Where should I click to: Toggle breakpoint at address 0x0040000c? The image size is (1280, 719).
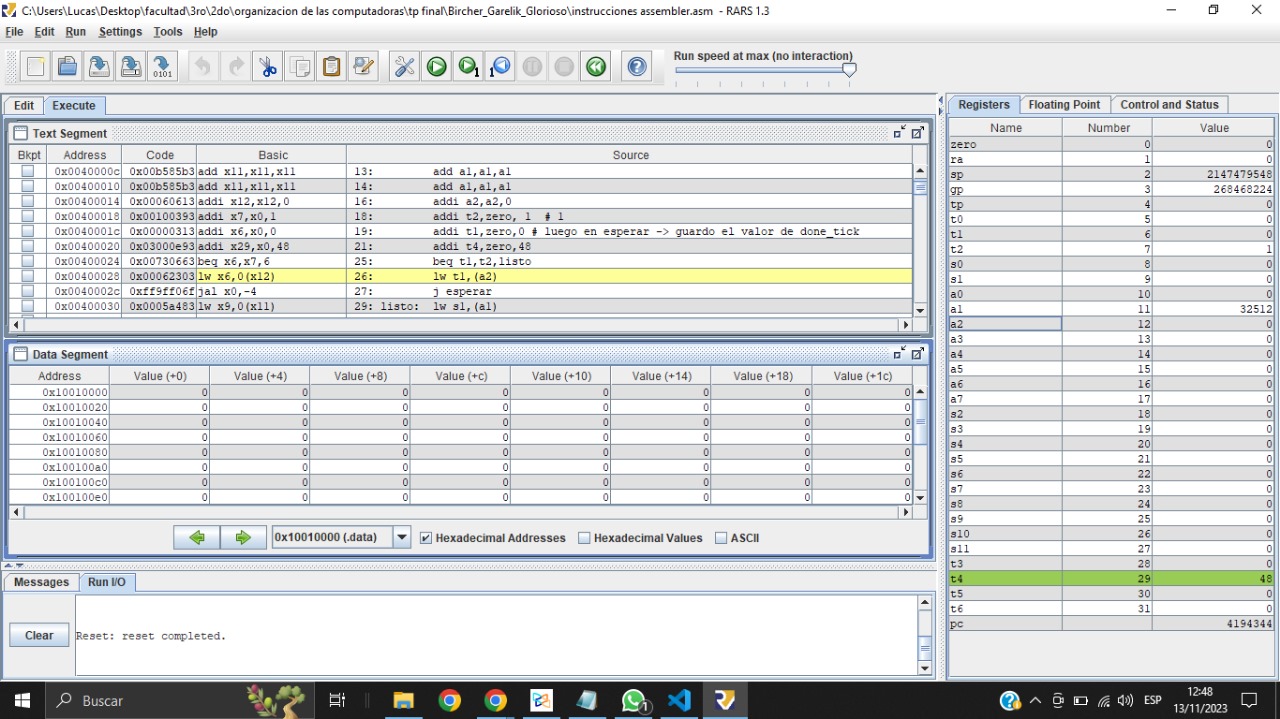(x=28, y=171)
